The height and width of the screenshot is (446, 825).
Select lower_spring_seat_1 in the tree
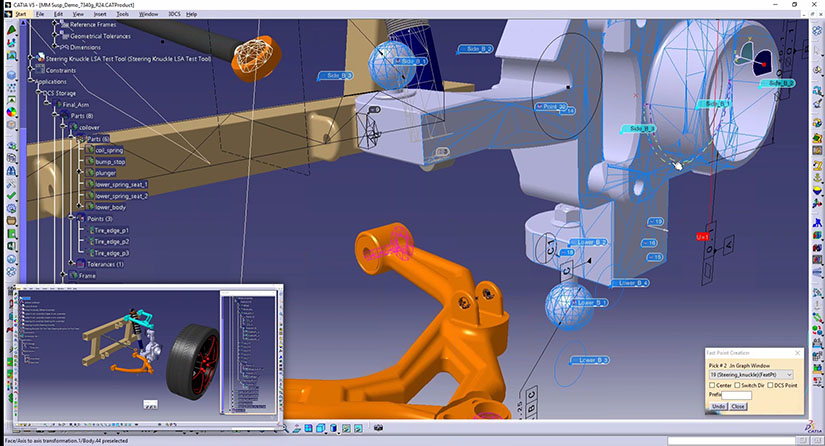click(121, 184)
